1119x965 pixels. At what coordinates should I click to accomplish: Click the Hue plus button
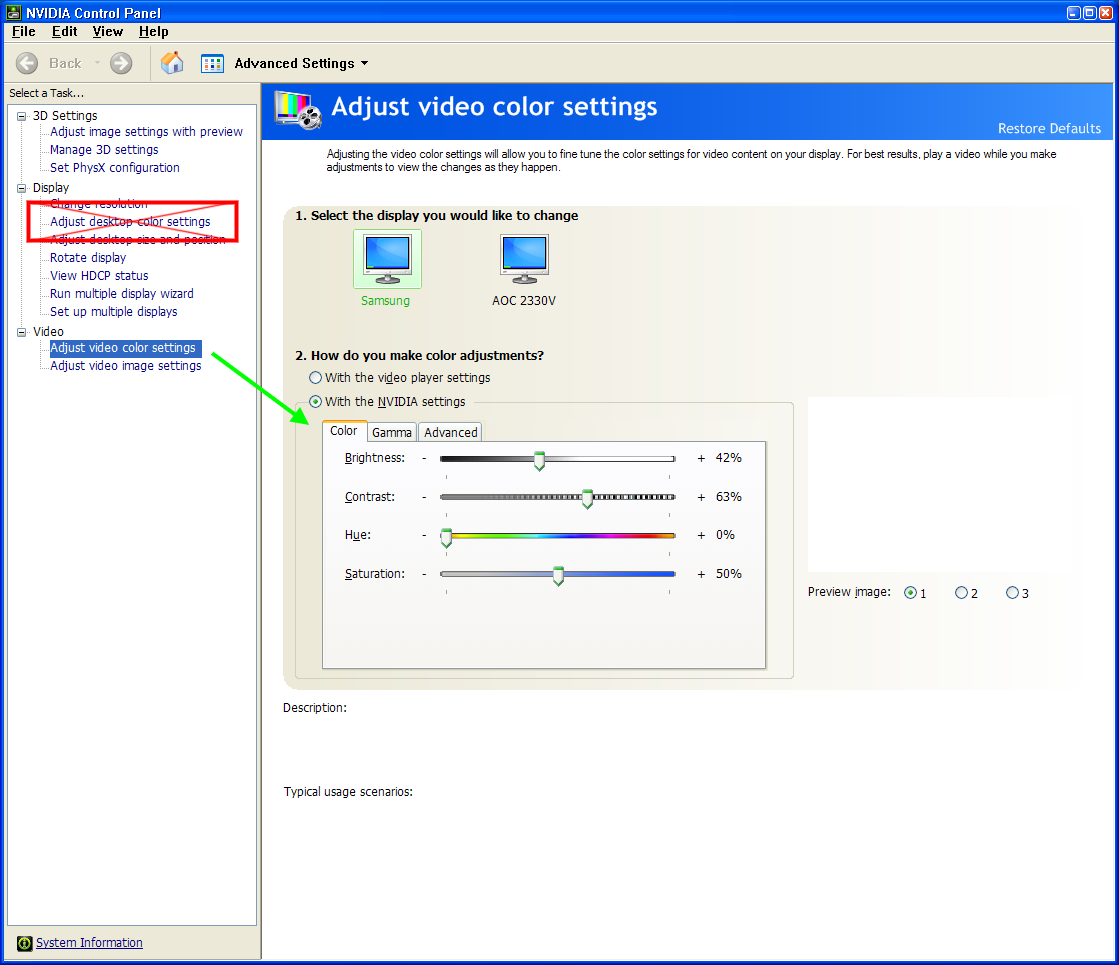pos(701,535)
